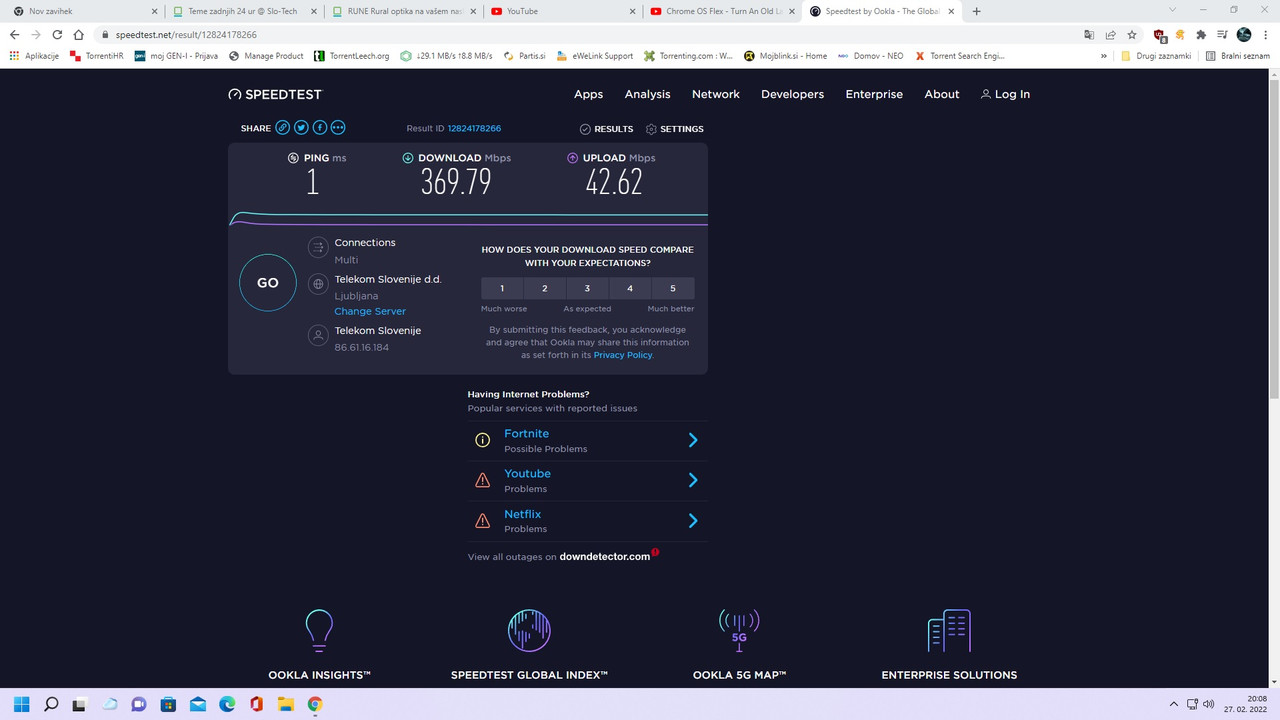Open Aplikacije apps shortcut
This screenshot has width=1280, height=720.
pos(35,56)
